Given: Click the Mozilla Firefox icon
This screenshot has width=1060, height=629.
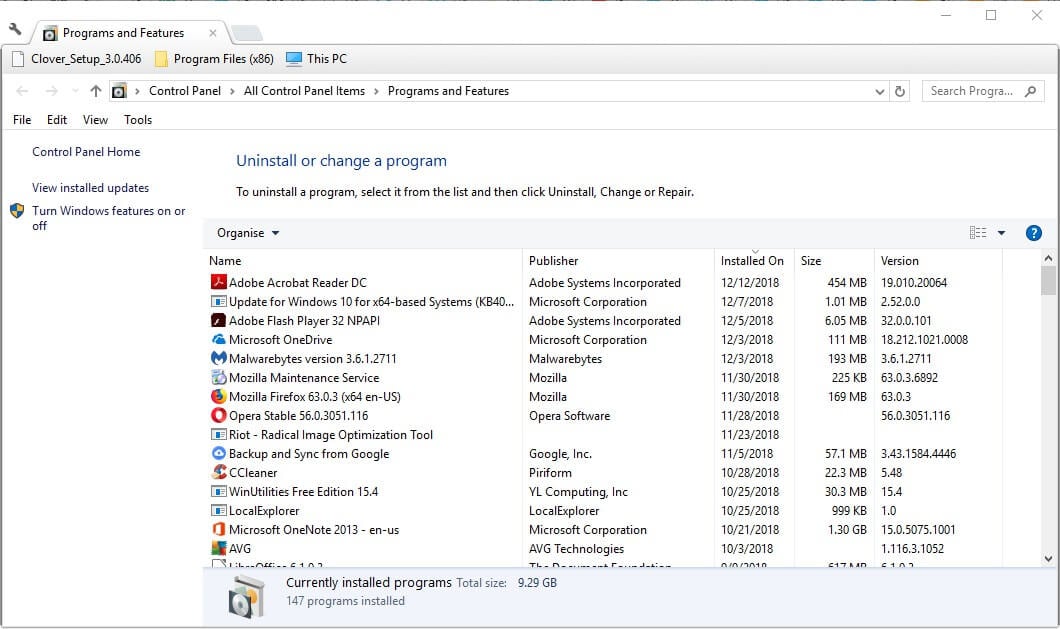Looking at the screenshot, I should [218, 396].
